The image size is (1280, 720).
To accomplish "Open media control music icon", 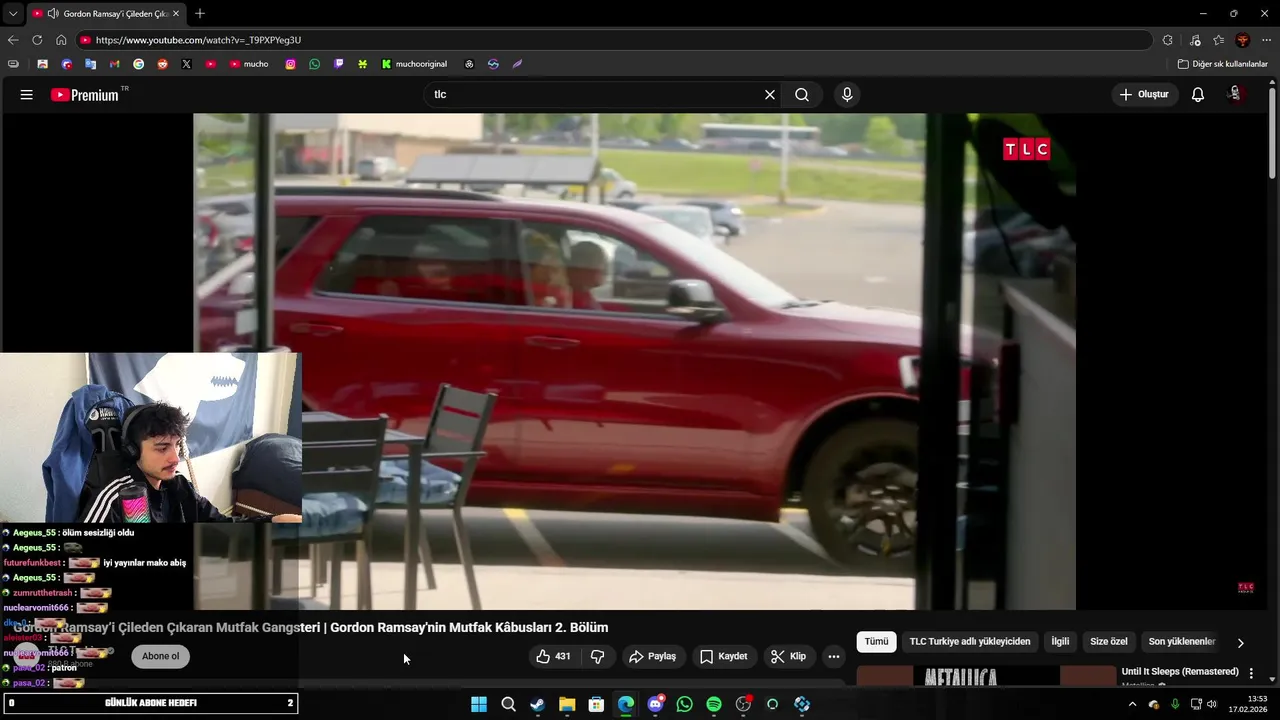I will (1194, 40).
